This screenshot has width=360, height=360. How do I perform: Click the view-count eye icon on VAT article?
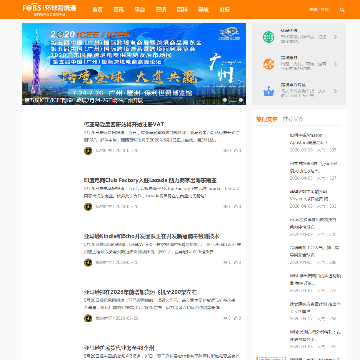(x=225, y=151)
